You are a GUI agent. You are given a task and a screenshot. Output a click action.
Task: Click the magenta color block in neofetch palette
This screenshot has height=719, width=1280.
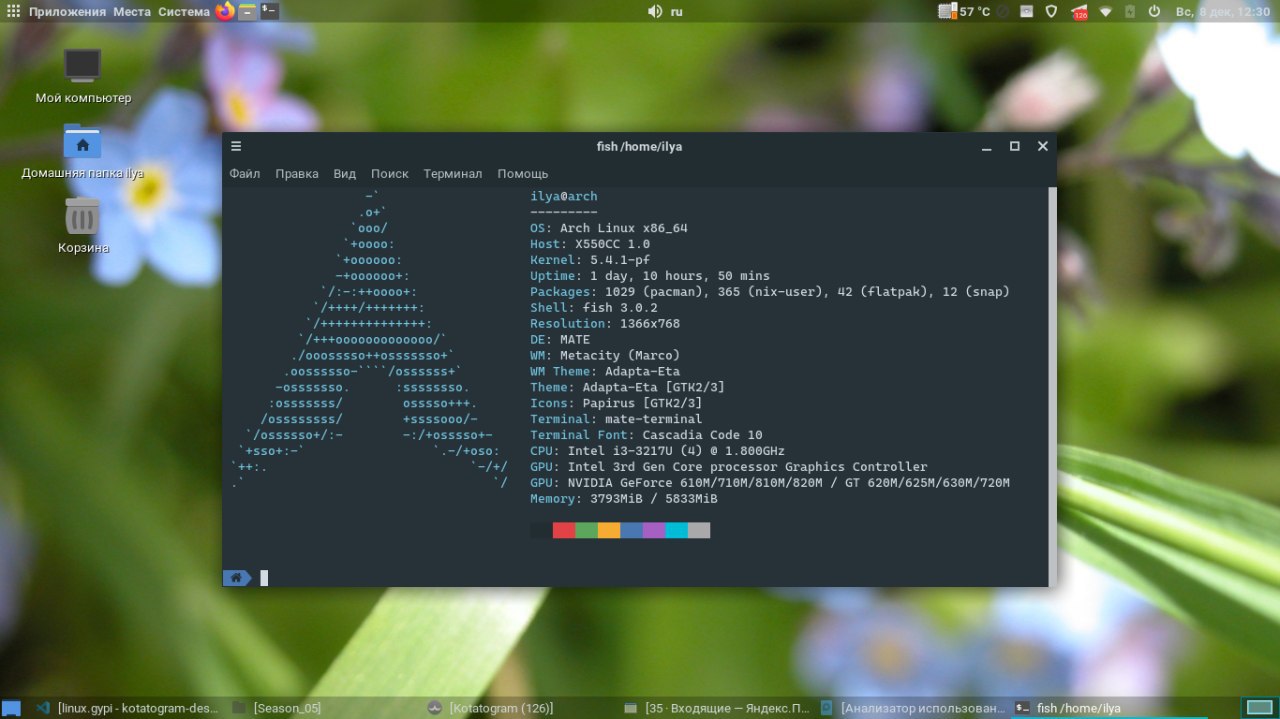click(654, 530)
